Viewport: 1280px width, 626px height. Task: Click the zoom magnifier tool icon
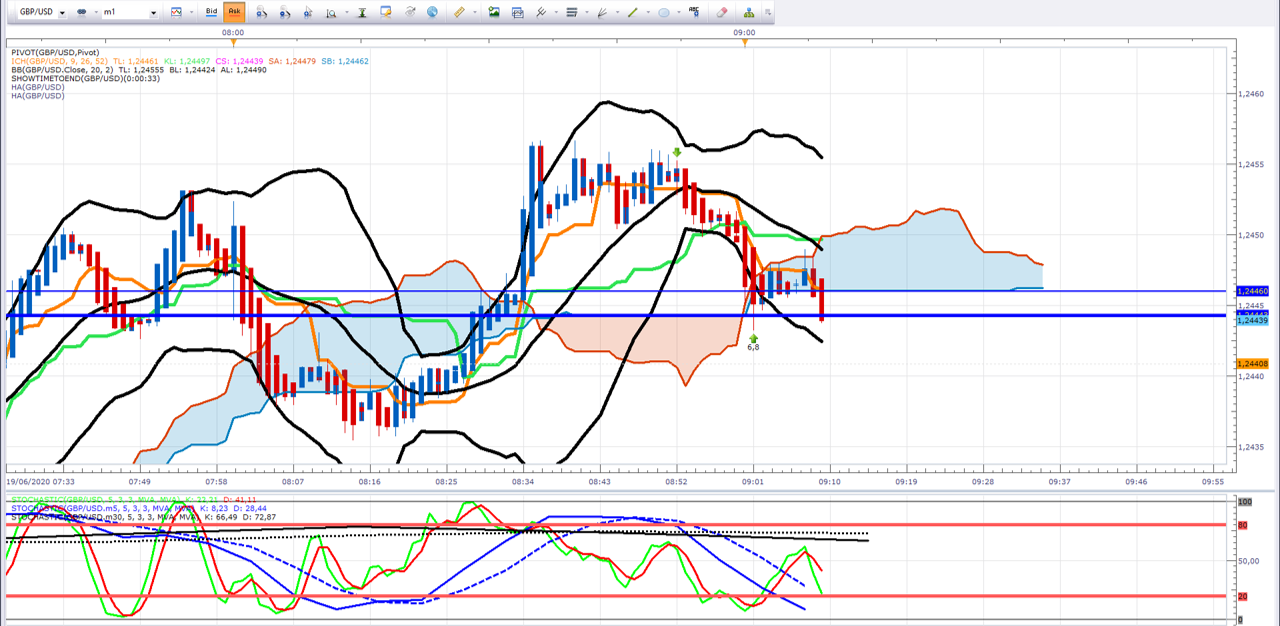[331, 13]
